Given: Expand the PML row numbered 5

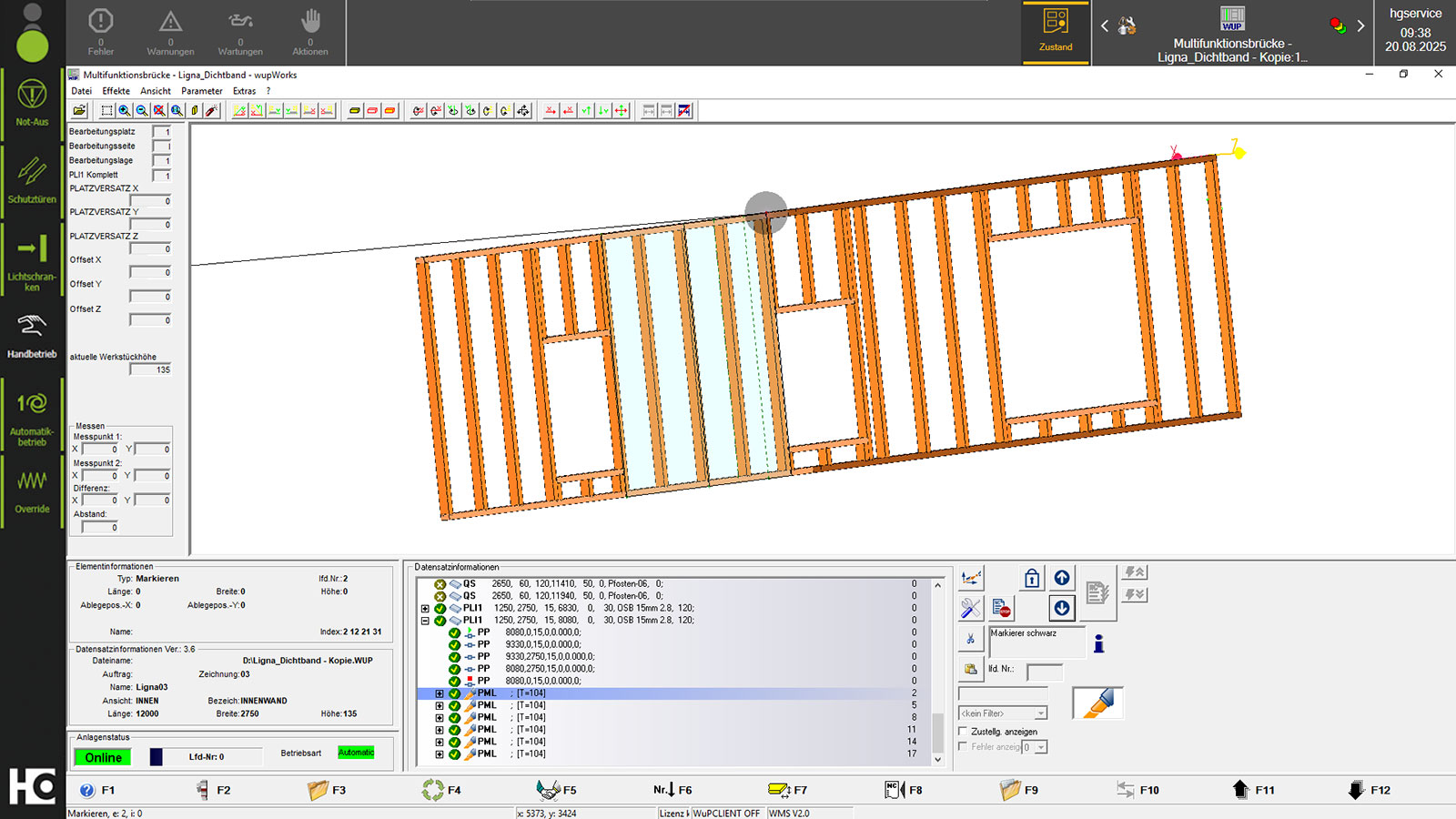Looking at the screenshot, I should click(x=440, y=705).
